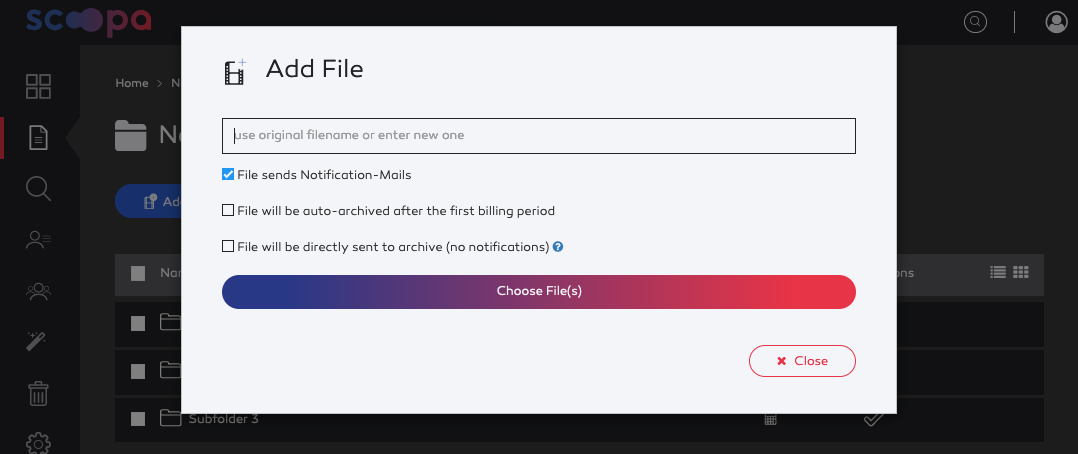The height and width of the screenshot is (454, 1078).
Task: Toggle the select-all checkbox in table header
Action: click(138, 274)
